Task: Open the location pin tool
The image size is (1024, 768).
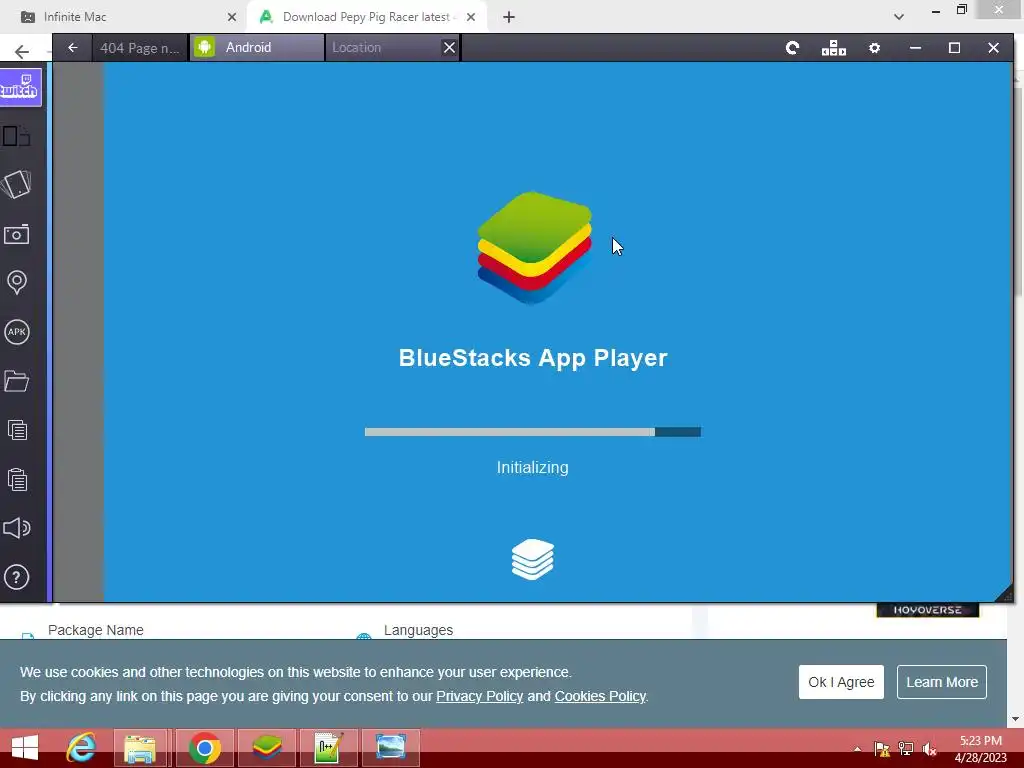Action: tap(16, 282)
